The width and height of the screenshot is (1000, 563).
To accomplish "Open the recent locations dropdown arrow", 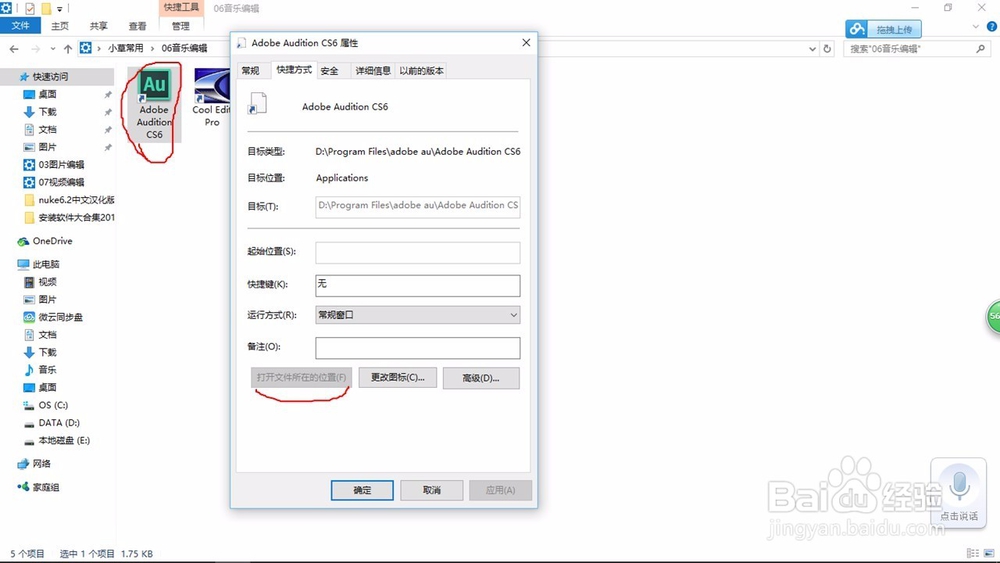I will [53, 48].
